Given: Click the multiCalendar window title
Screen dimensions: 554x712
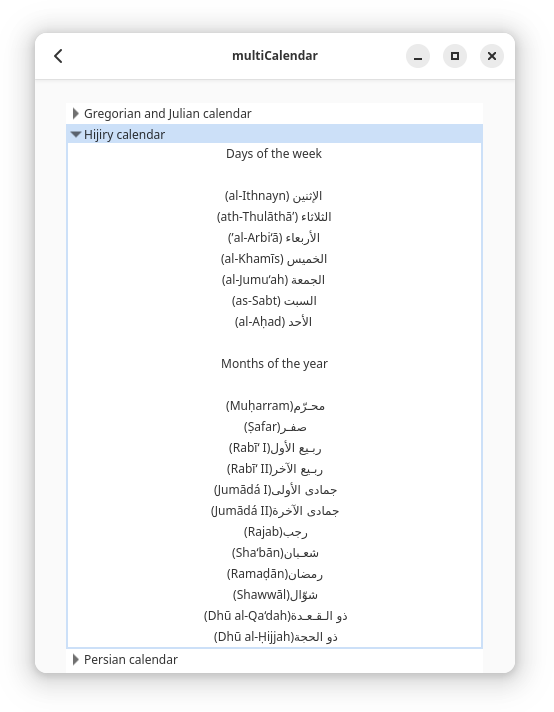Looking at the screenshot, I should tap(275, 55).
